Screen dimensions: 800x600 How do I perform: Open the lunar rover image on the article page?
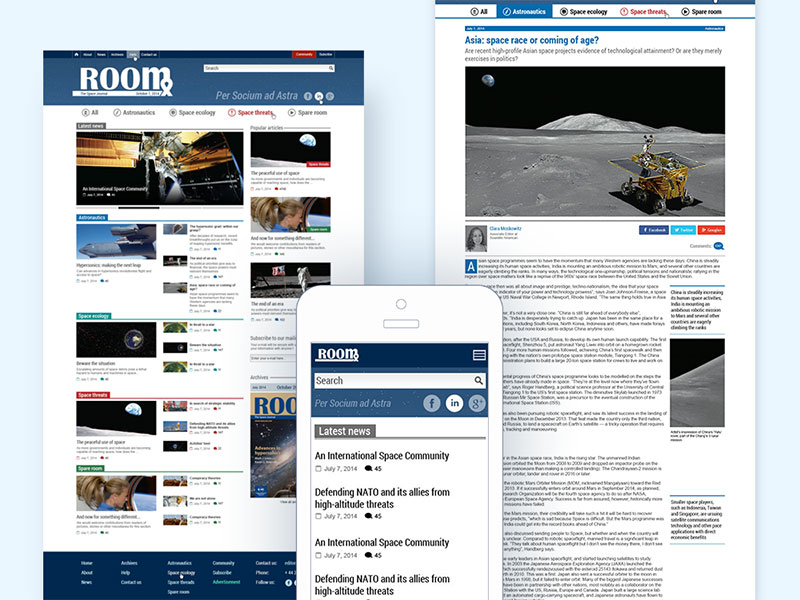click(x=594, y=141)
